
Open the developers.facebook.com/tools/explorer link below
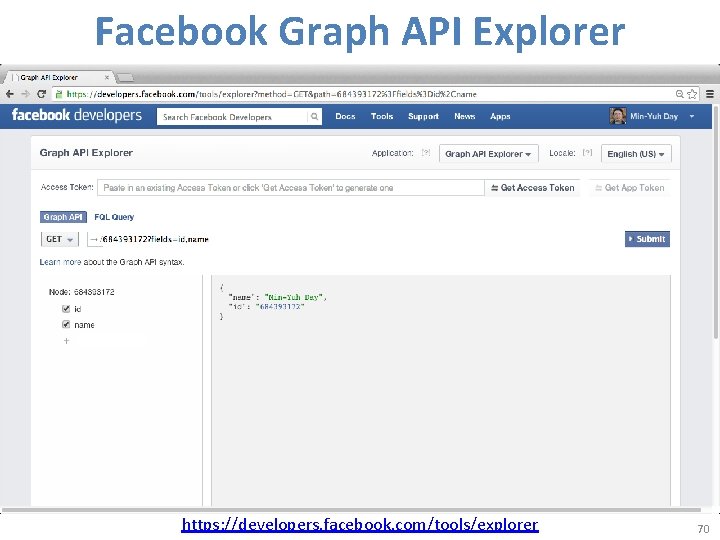pos(360,524)
